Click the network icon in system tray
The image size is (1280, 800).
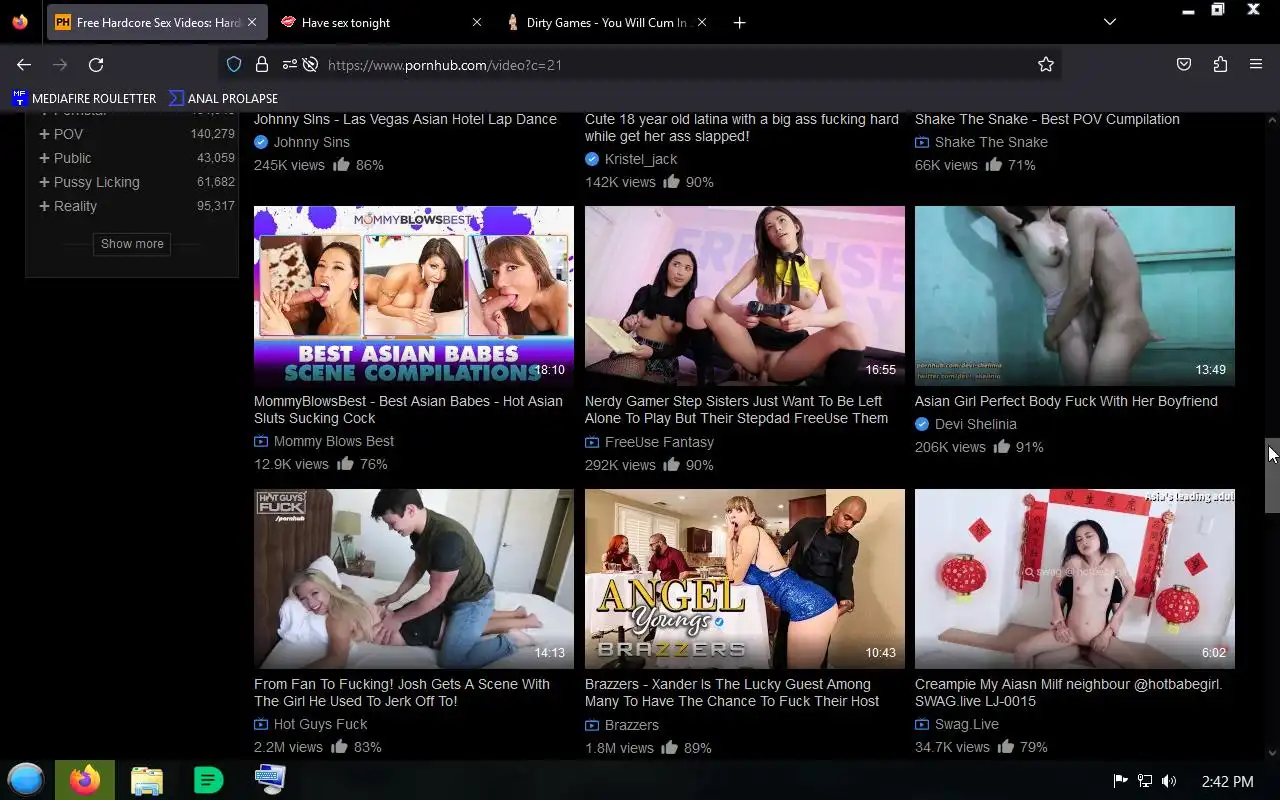(1145, 781)
